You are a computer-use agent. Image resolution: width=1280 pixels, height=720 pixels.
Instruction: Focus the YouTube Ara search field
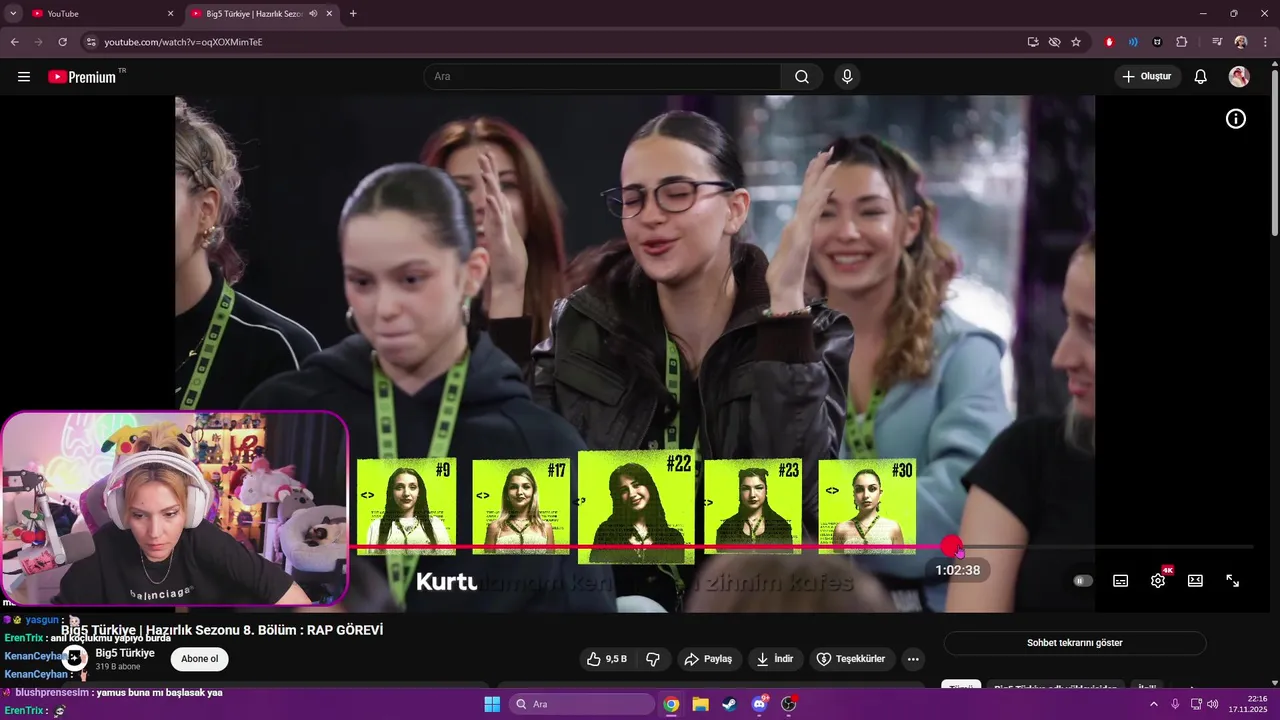pos(602,77)
